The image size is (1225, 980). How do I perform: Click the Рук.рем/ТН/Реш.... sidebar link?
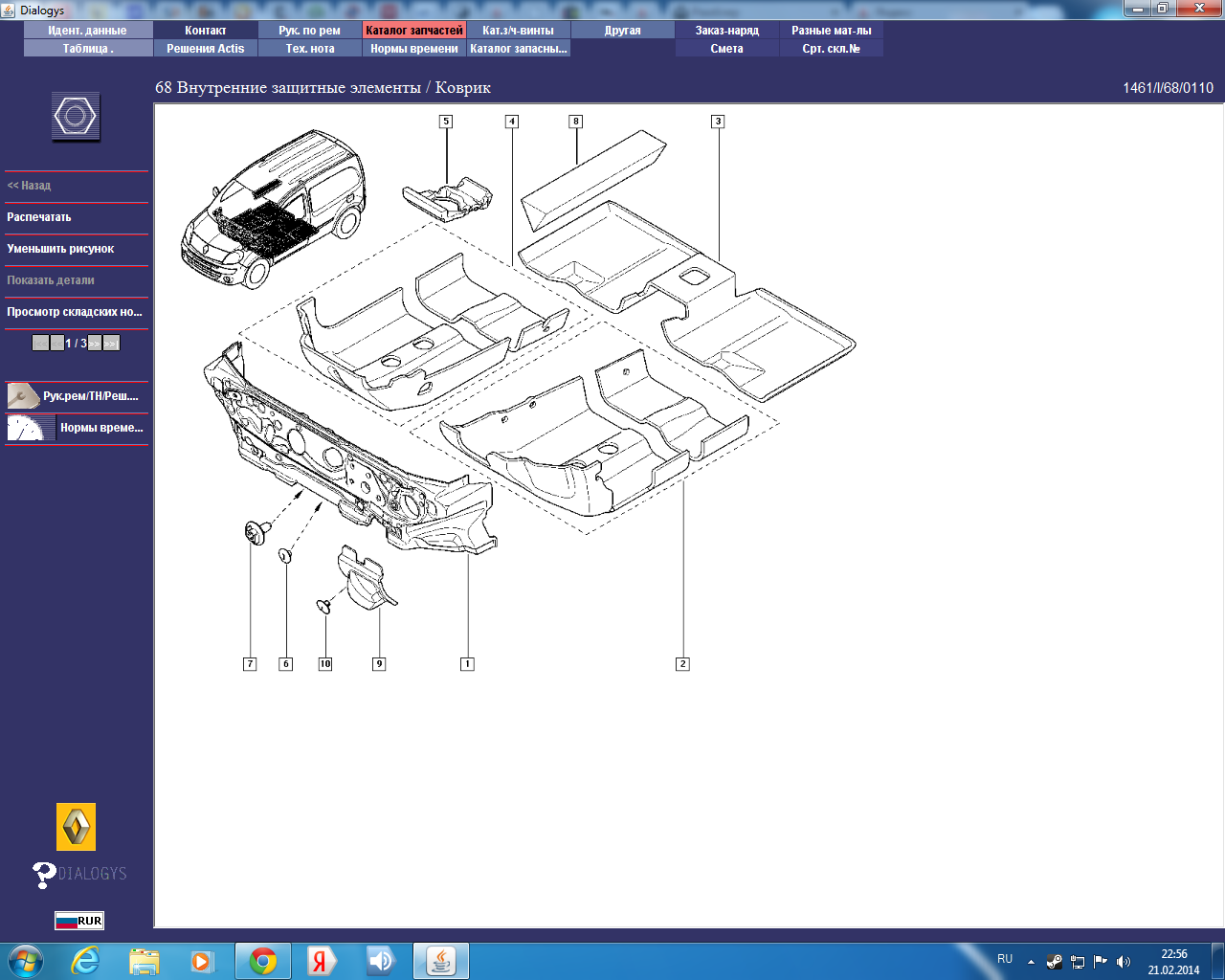91,396
